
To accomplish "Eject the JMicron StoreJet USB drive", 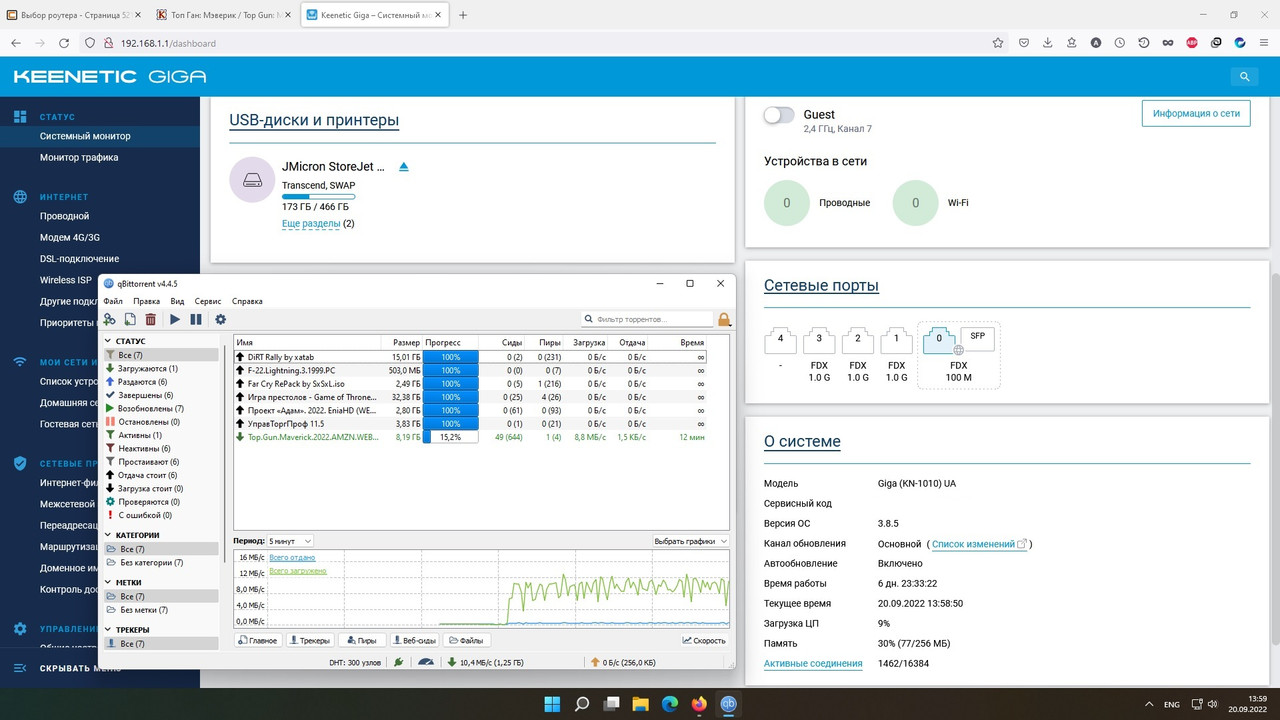I will click(x=404, y=167).
